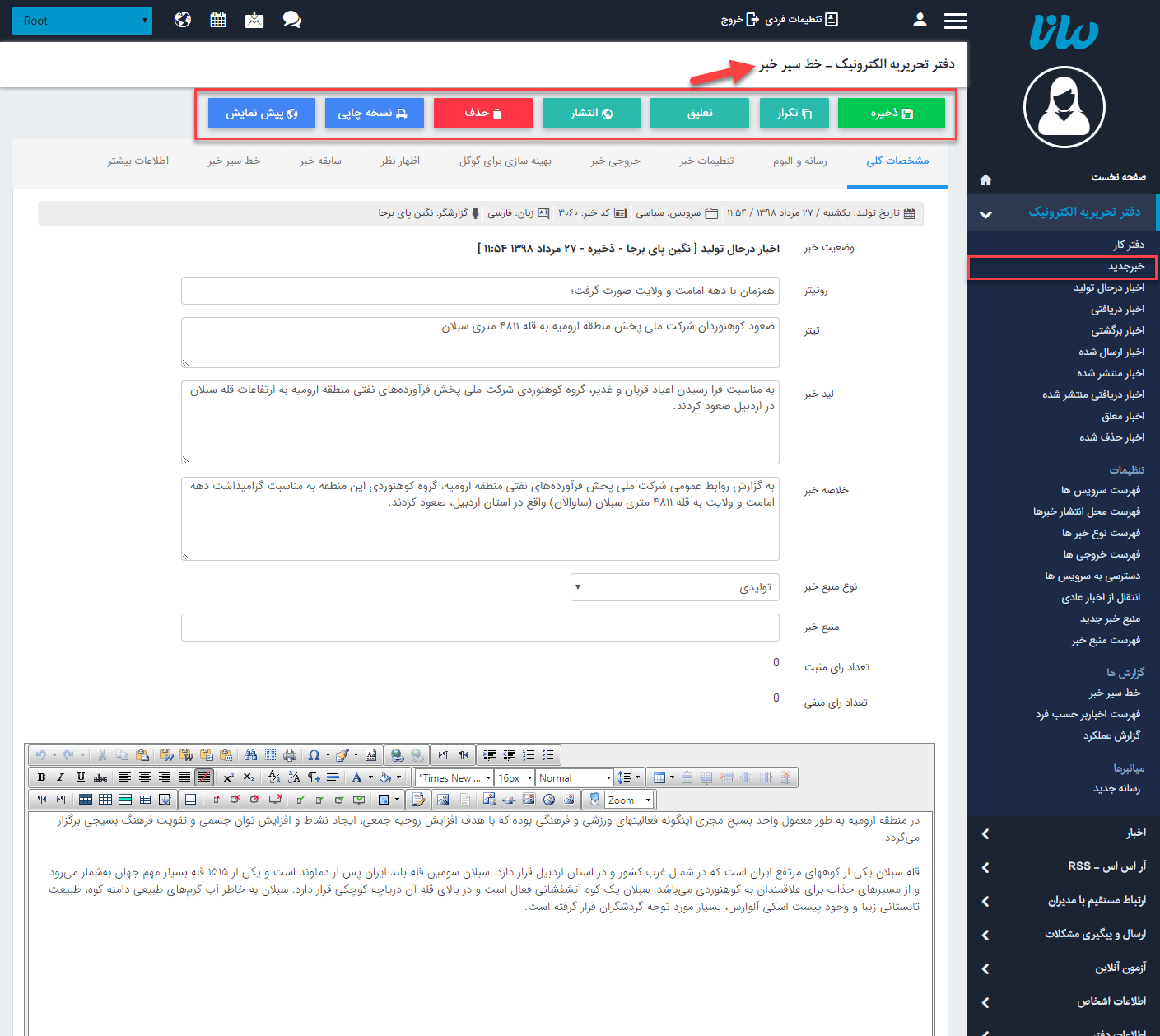
Task: Click the green ذخیره save button
Action: 891,113
